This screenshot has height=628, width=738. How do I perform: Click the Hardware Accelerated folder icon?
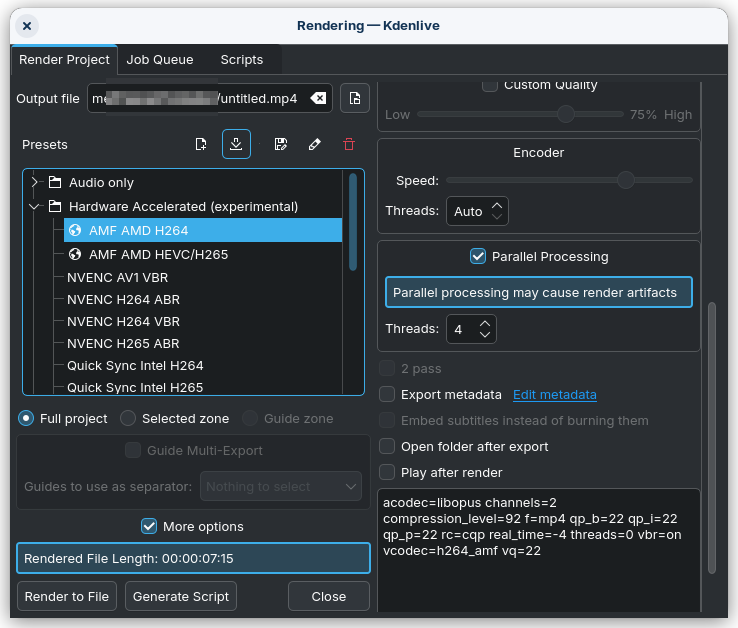[x=55, y=206]
